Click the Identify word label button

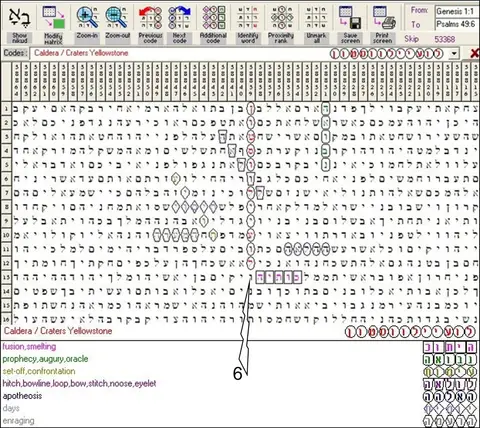(248, 38)
